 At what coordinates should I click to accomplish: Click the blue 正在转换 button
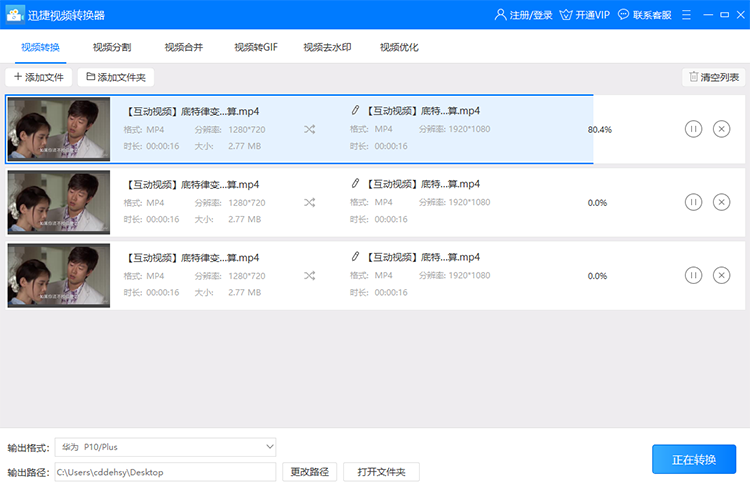coord(694,459)
